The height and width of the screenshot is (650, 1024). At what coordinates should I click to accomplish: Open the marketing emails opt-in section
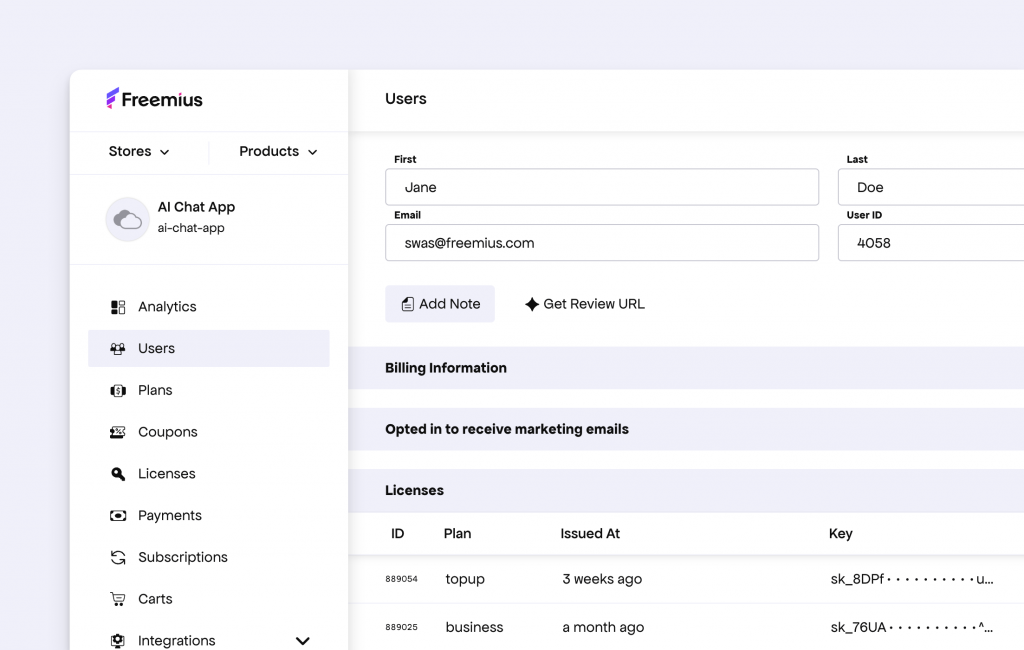(x=507, y=428)
